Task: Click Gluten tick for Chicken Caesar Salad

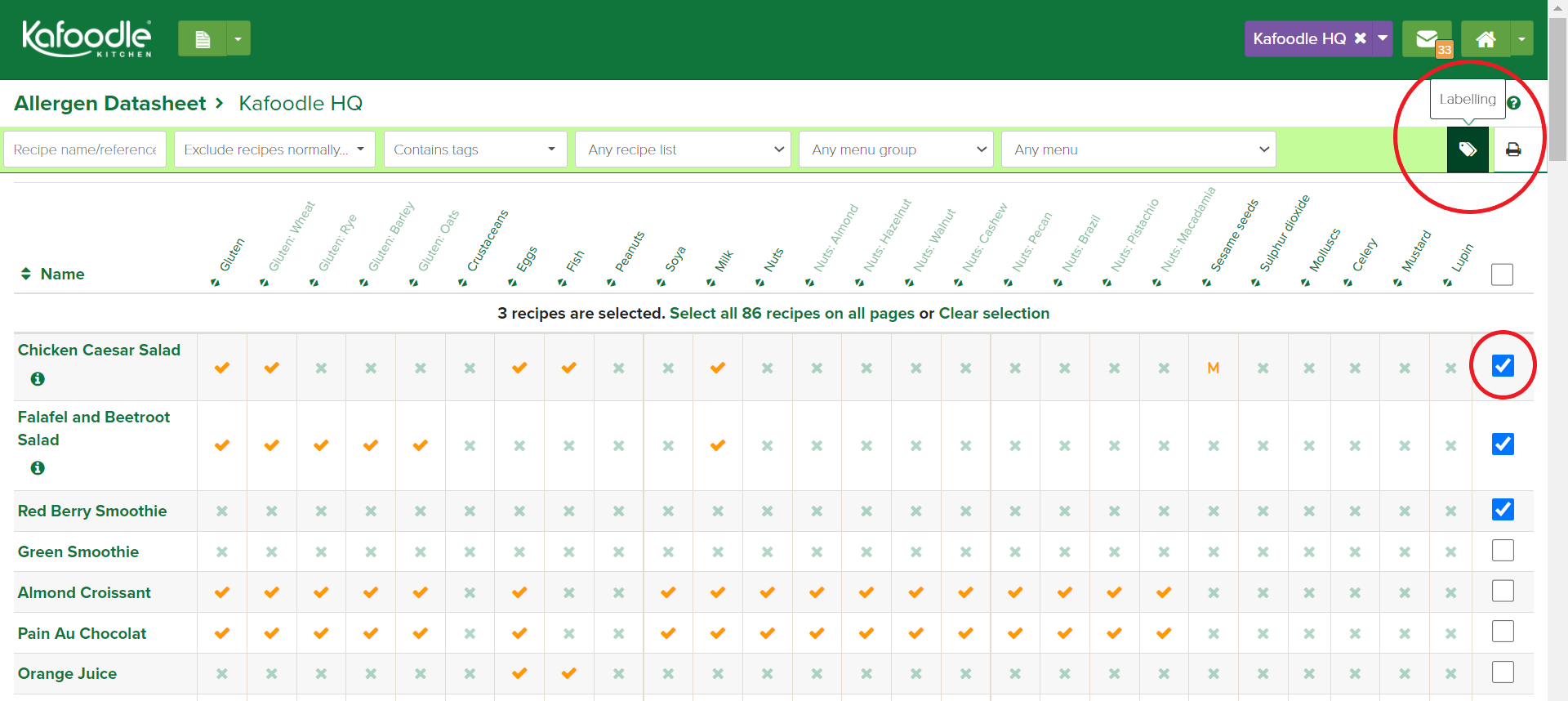Action: [x=222, y=368]
